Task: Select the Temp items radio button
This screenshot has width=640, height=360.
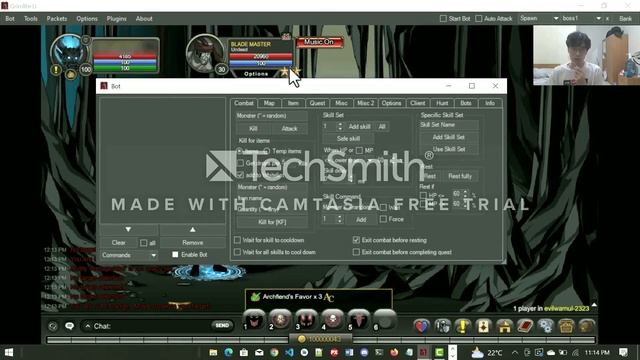Action: pos(267,151)
